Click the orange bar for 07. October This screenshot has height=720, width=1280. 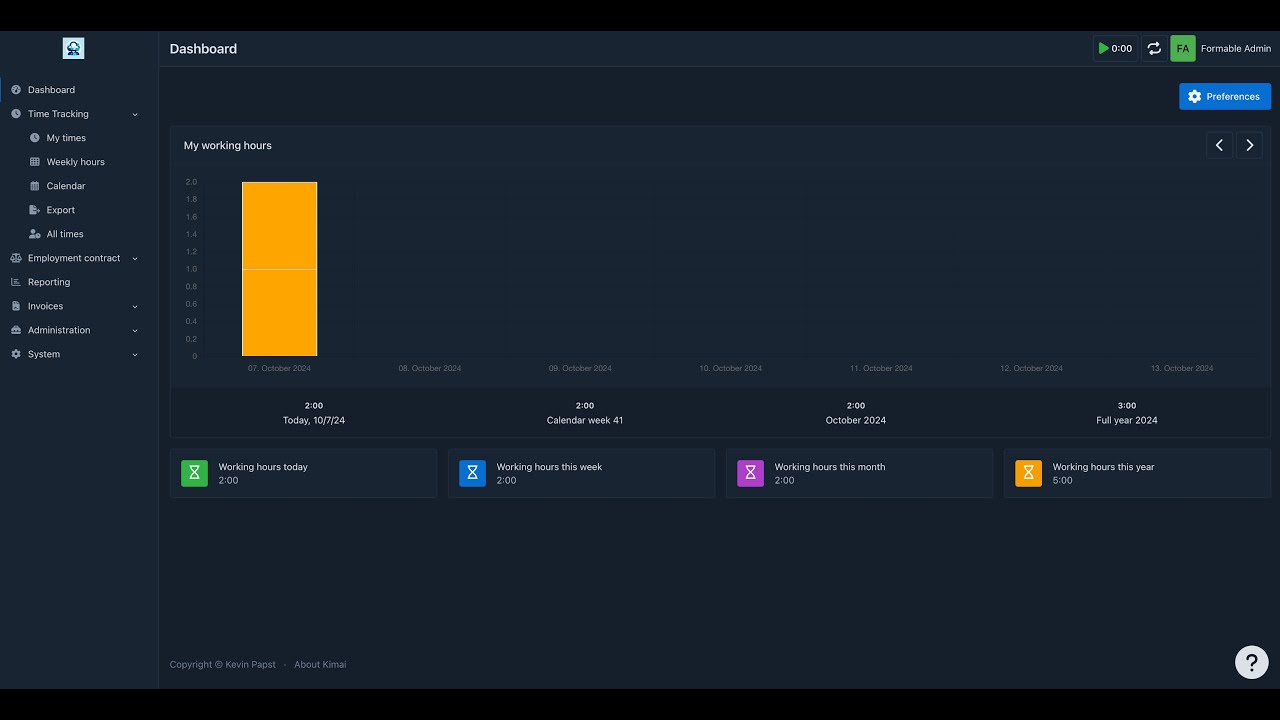coord(280,269)
